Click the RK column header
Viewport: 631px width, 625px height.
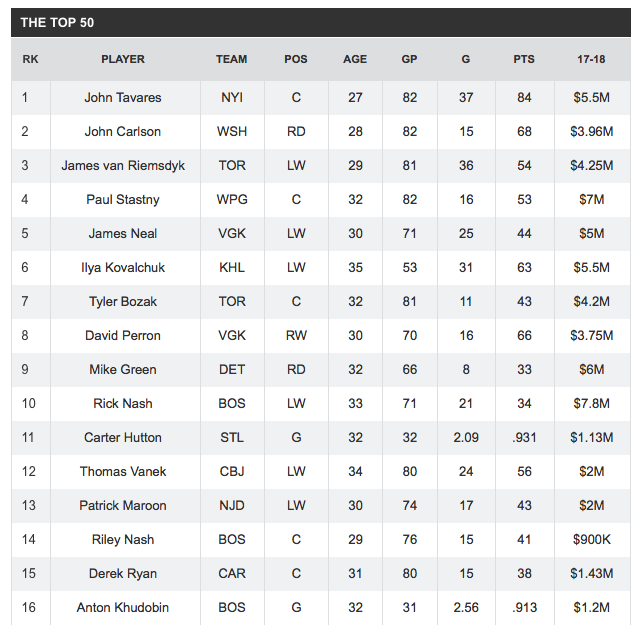point(30,59)
